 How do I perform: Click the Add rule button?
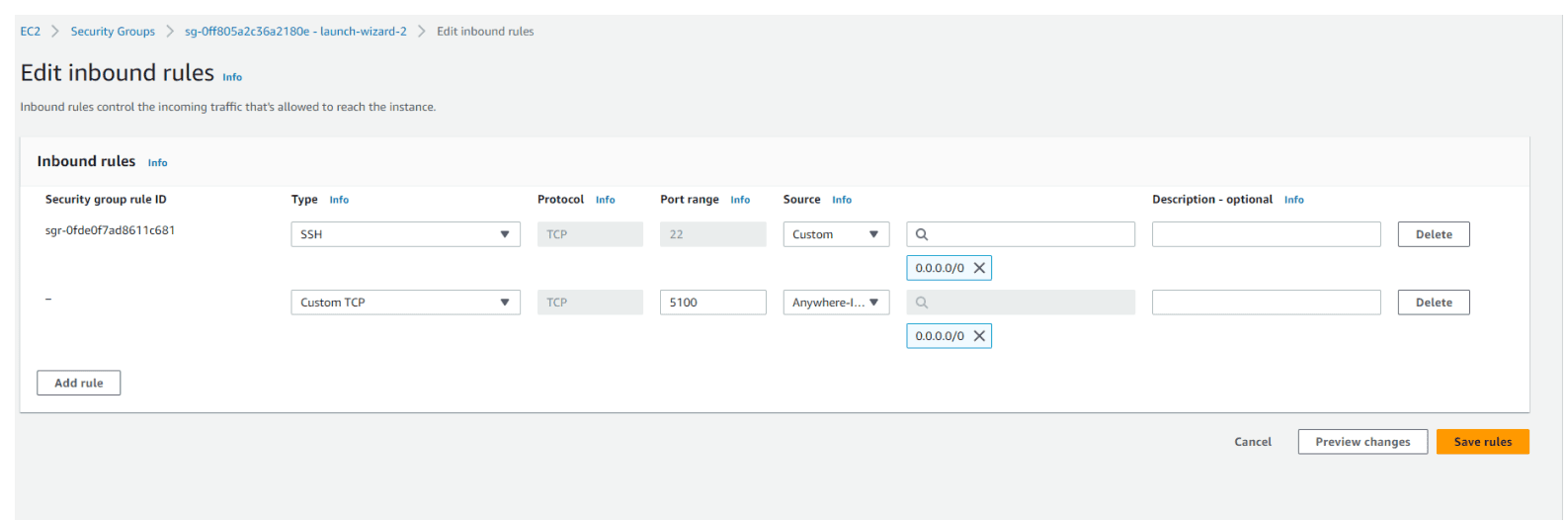coord(79,384)
